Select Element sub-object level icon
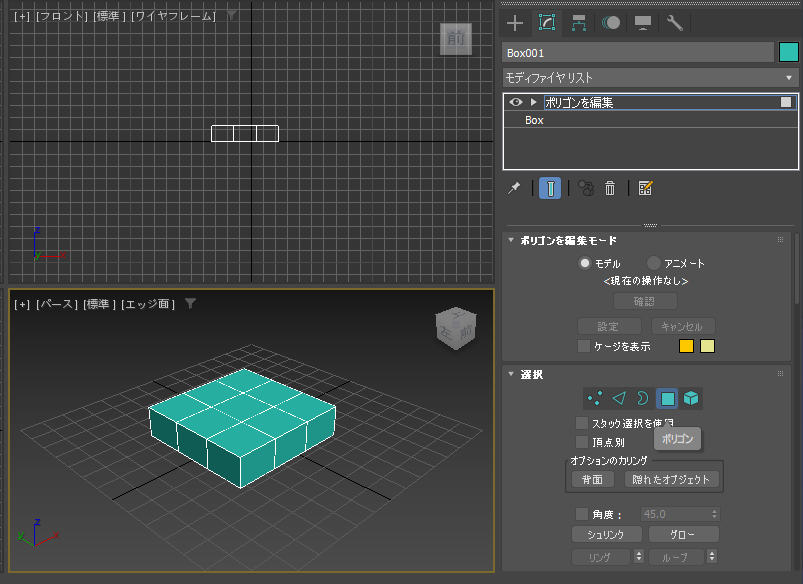Viewport: 803px width, 584px height. [x=691, y=398]
